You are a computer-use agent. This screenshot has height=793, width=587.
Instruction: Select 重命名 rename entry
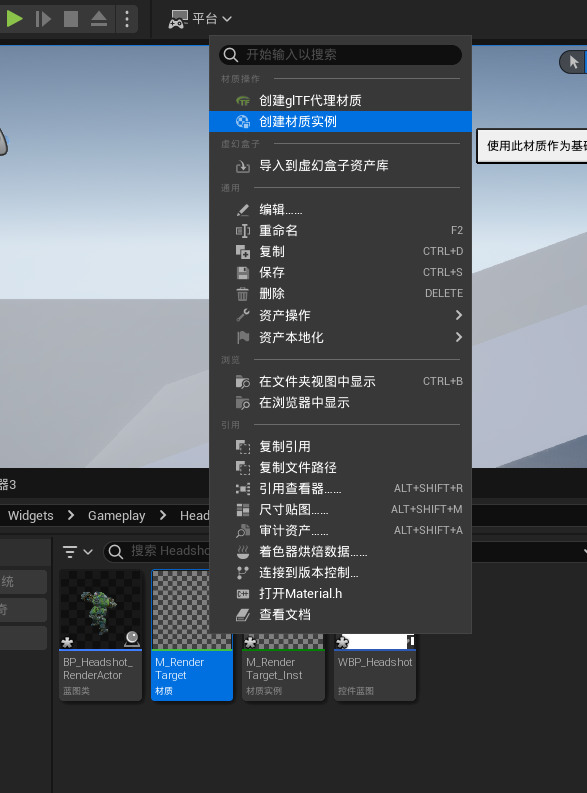(340, 231)
